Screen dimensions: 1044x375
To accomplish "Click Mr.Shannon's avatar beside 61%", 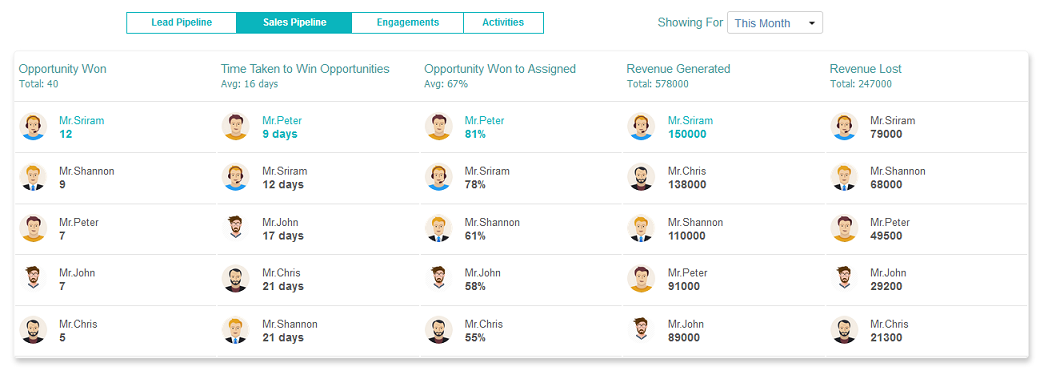I will coord(439,228).
